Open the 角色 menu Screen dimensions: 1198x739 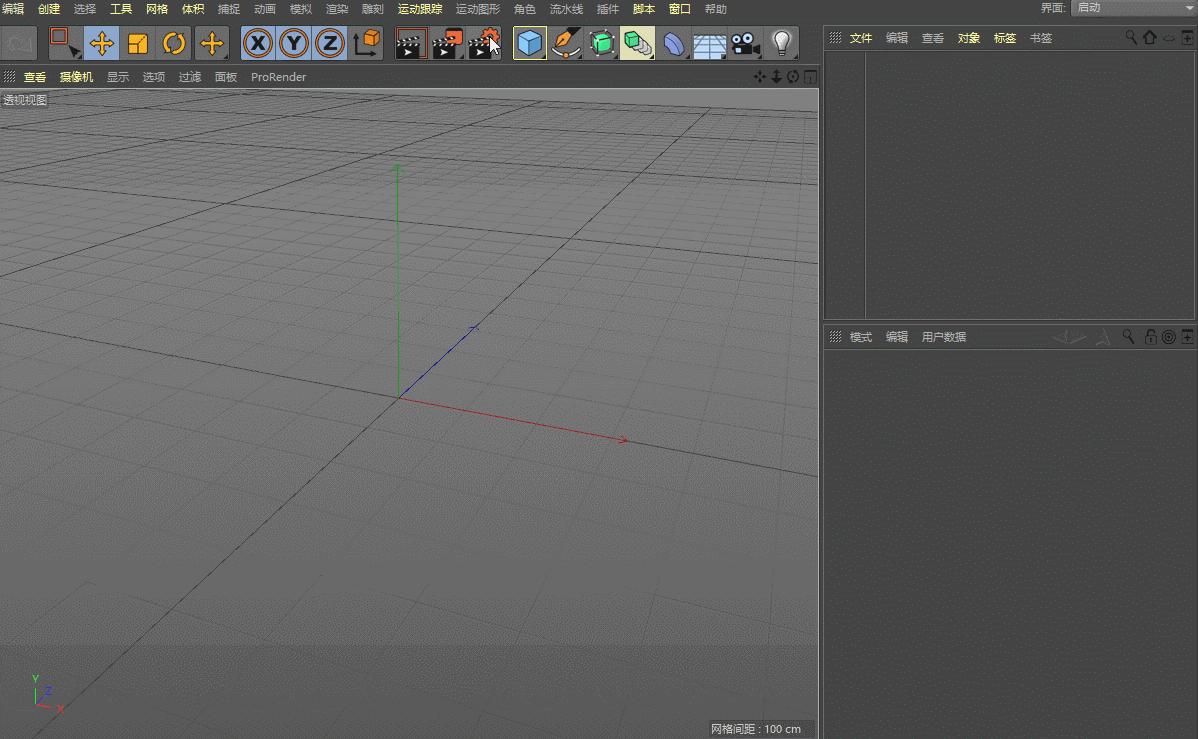coord(525,9)
